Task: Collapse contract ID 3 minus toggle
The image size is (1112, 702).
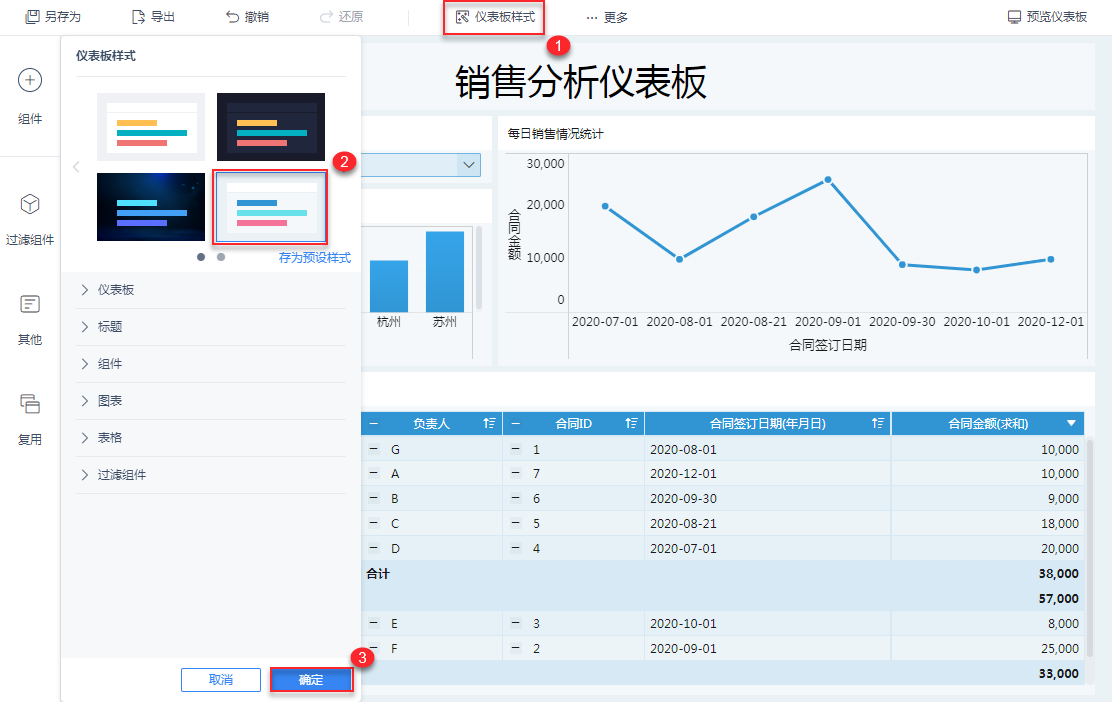Action: point(516,623)
